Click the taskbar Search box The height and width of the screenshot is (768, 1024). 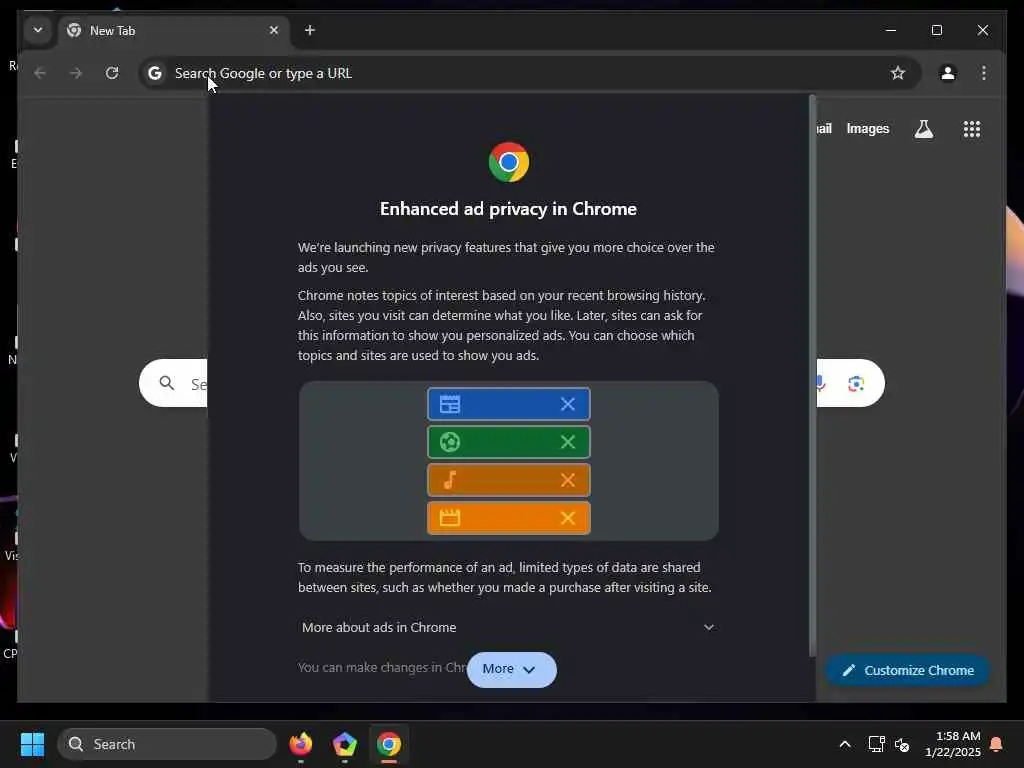(x=167, y=744)
